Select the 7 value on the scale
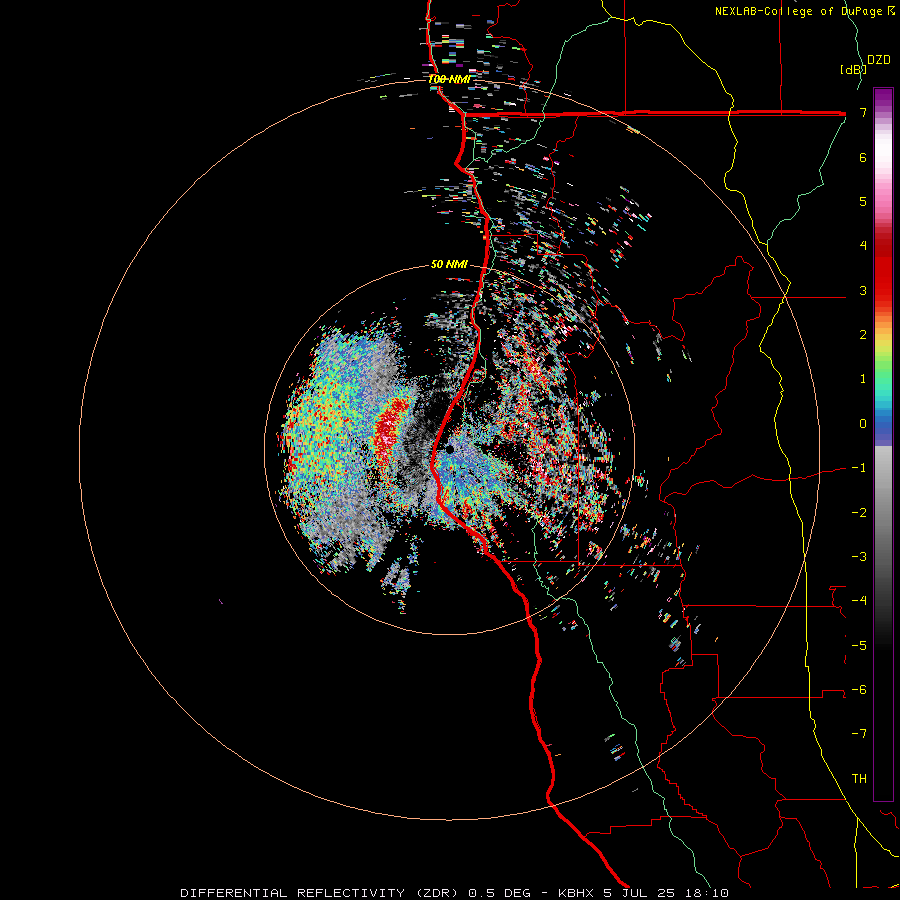This screenshot has height=900, width=900. [863, 113]
